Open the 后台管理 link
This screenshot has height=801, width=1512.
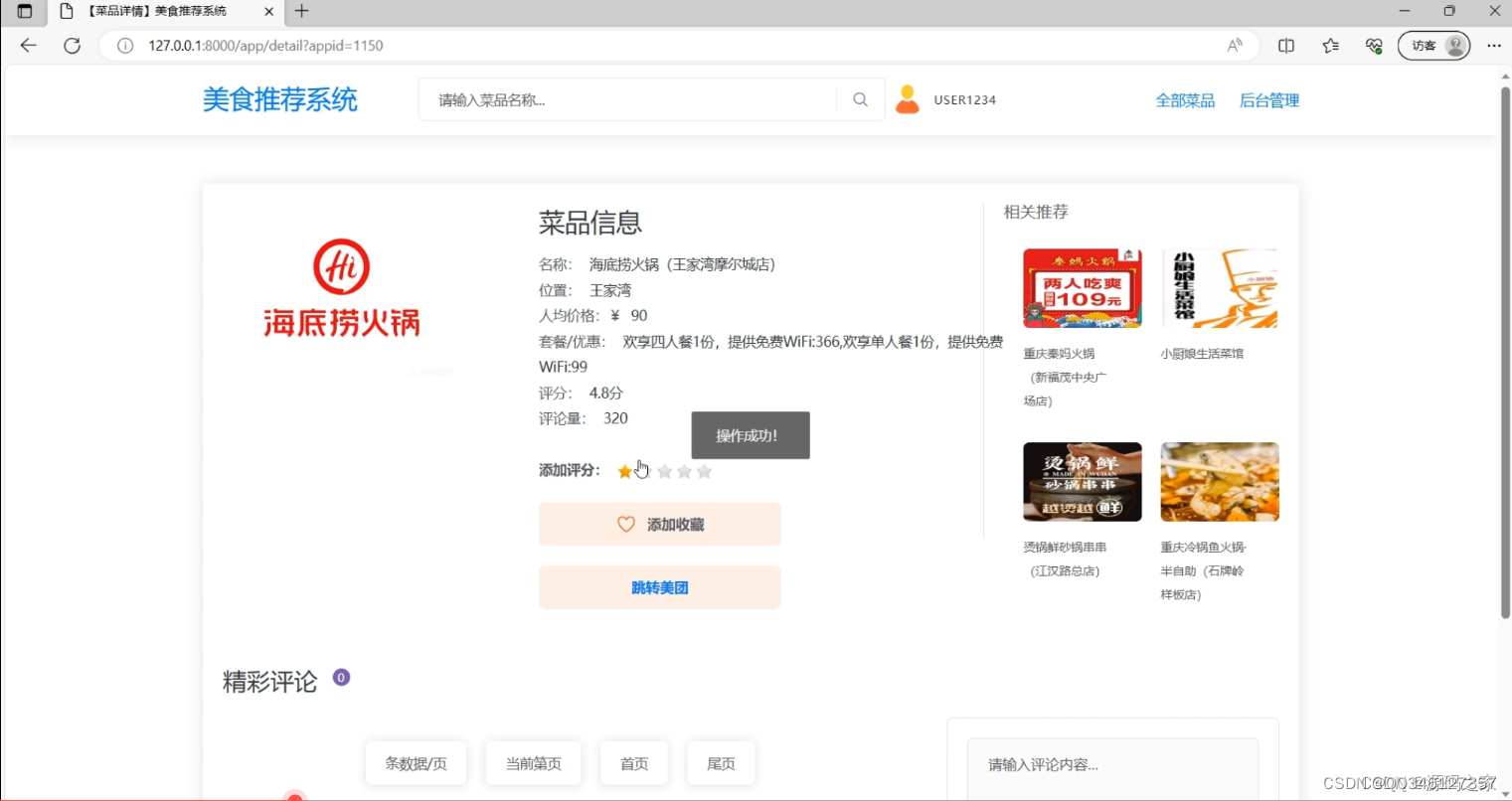tap(1268, 99)
